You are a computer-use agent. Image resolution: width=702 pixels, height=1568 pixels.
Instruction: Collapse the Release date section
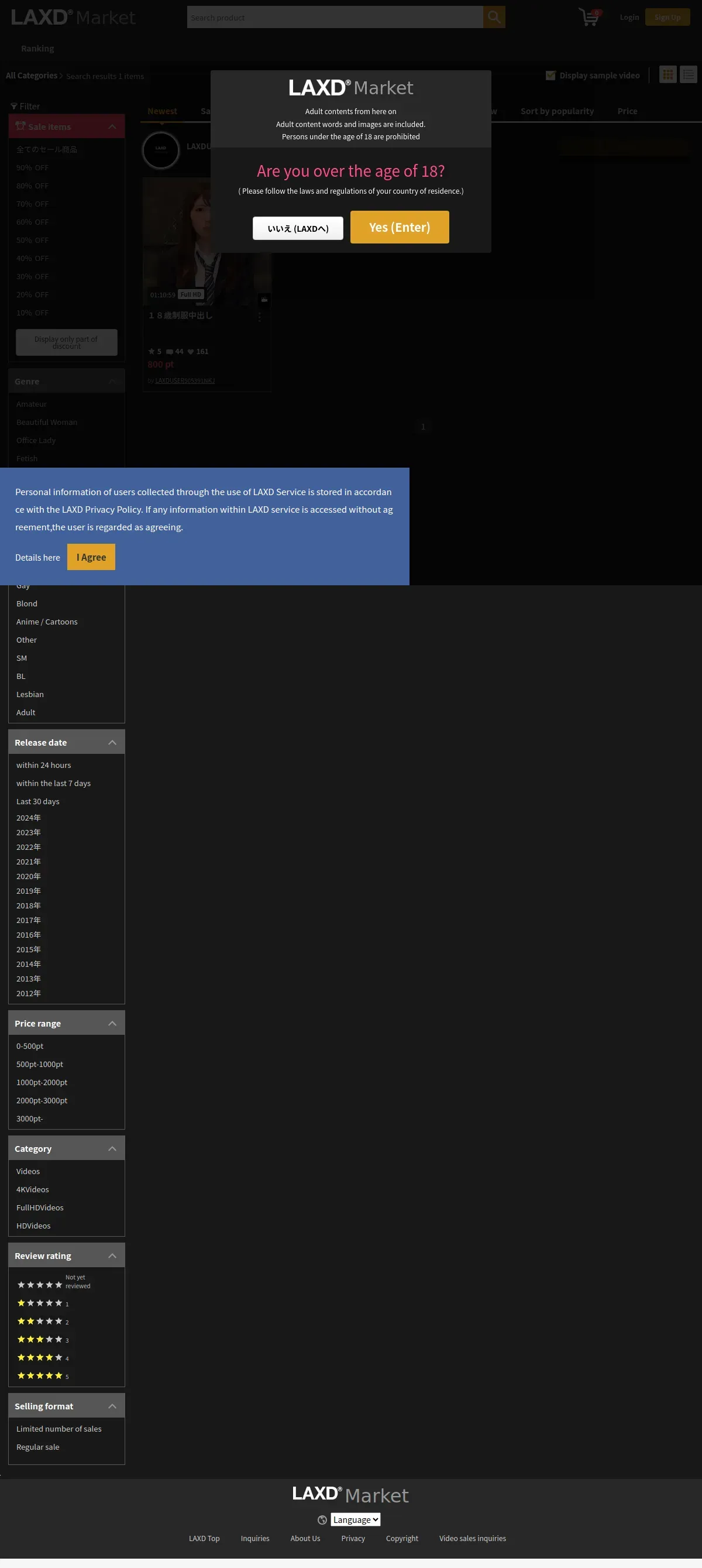point(112,743)
